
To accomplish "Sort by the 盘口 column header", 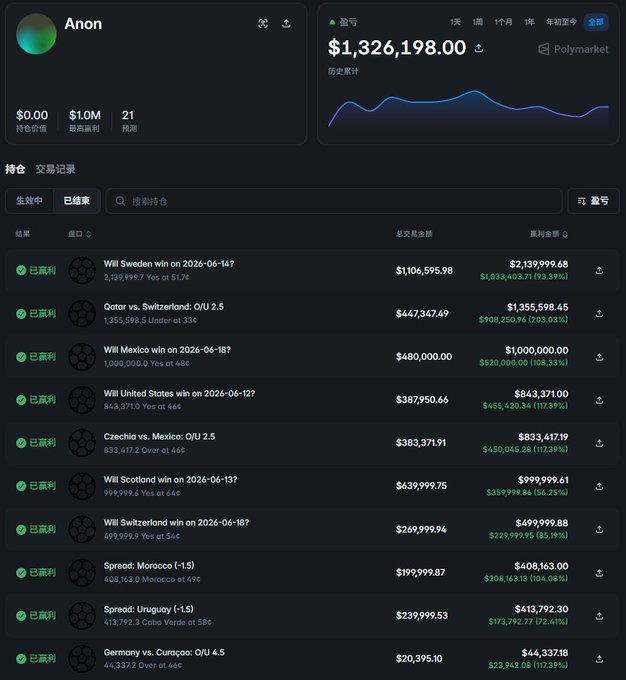I will [79, 234].
